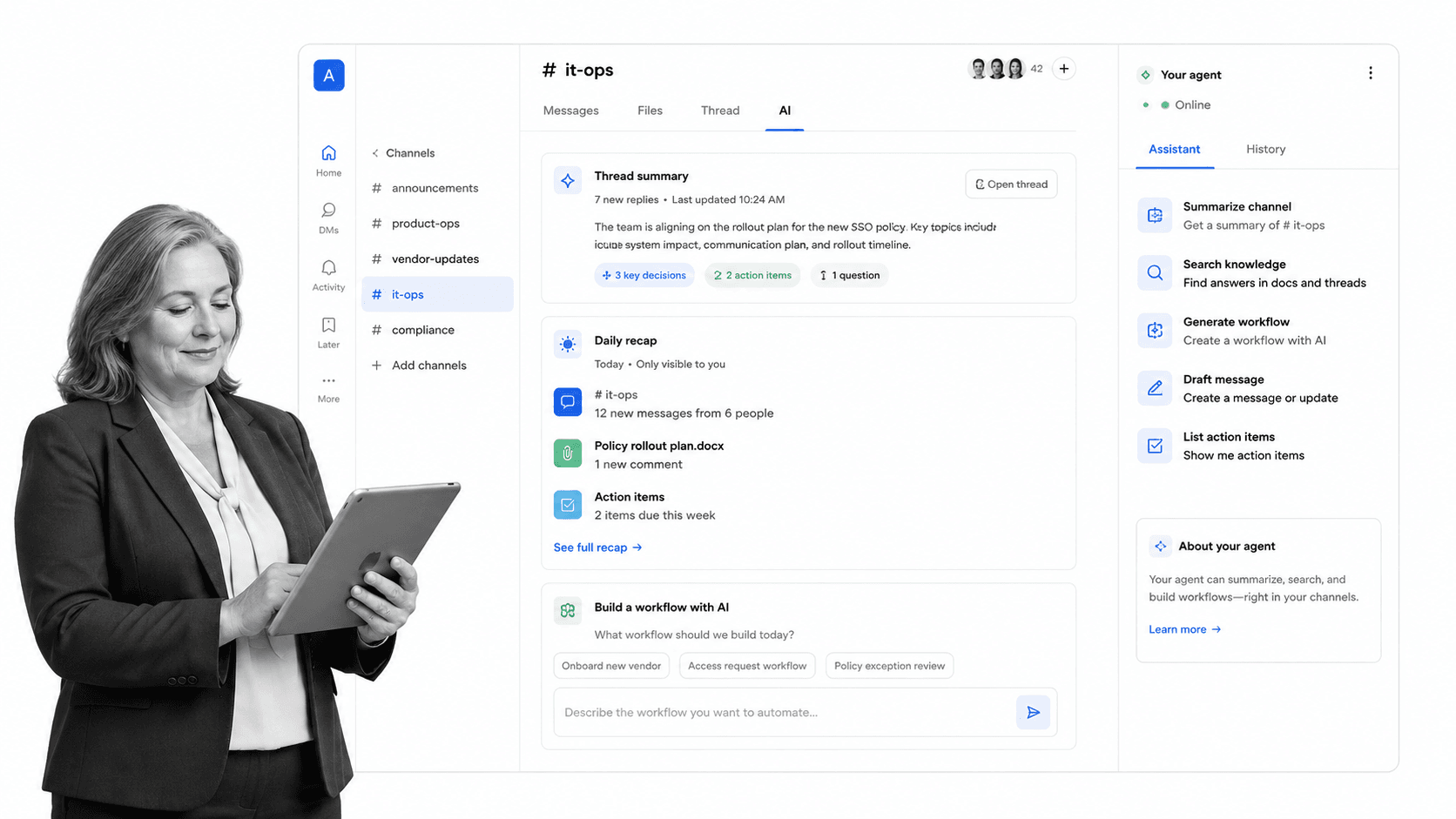
Task: Click the '12 new messages from 6 people' text
Action: 684,413
